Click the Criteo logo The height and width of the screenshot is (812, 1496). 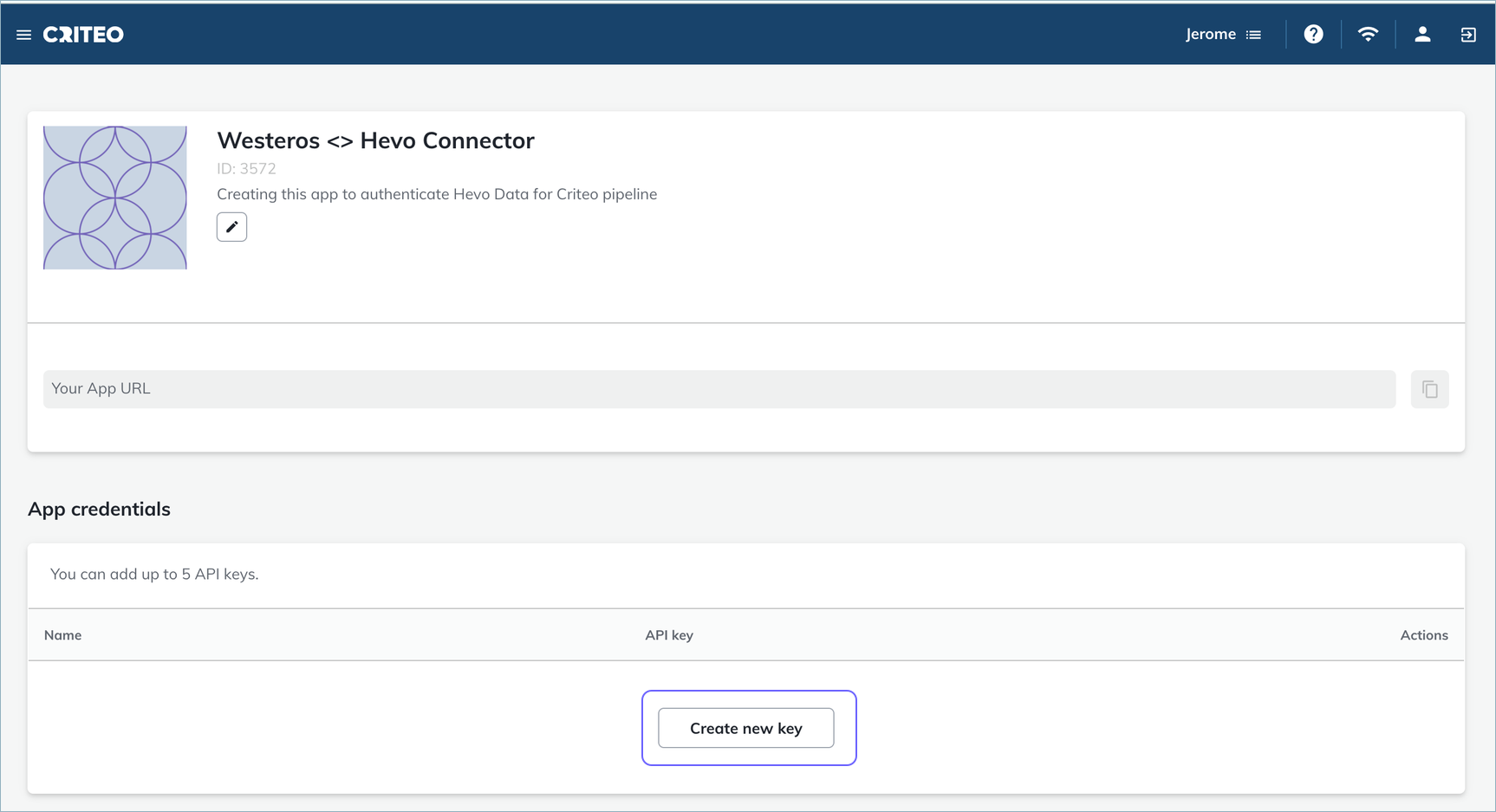[x=83, y=35]
